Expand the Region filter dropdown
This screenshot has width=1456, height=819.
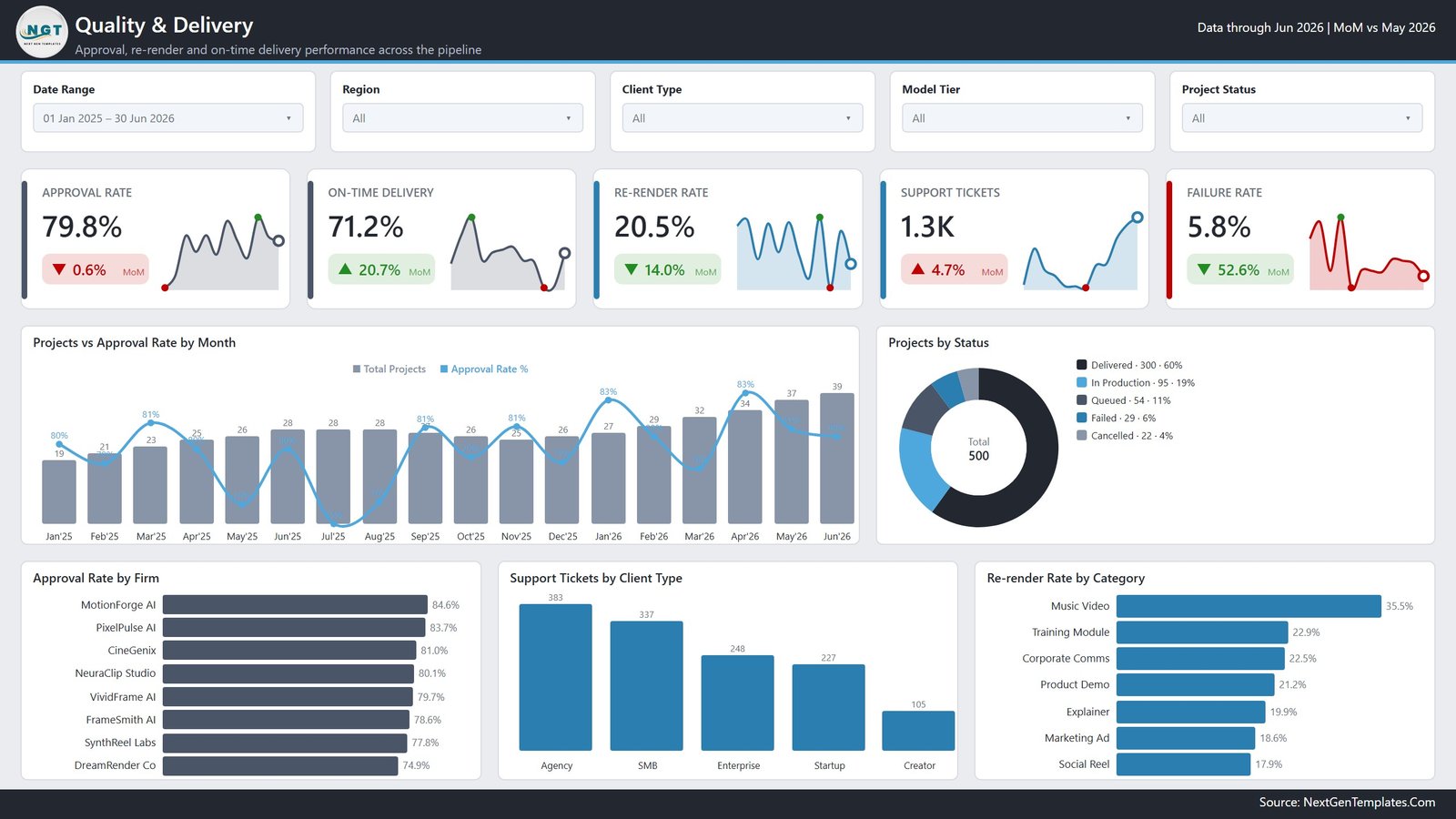click(x=462, y=118)
